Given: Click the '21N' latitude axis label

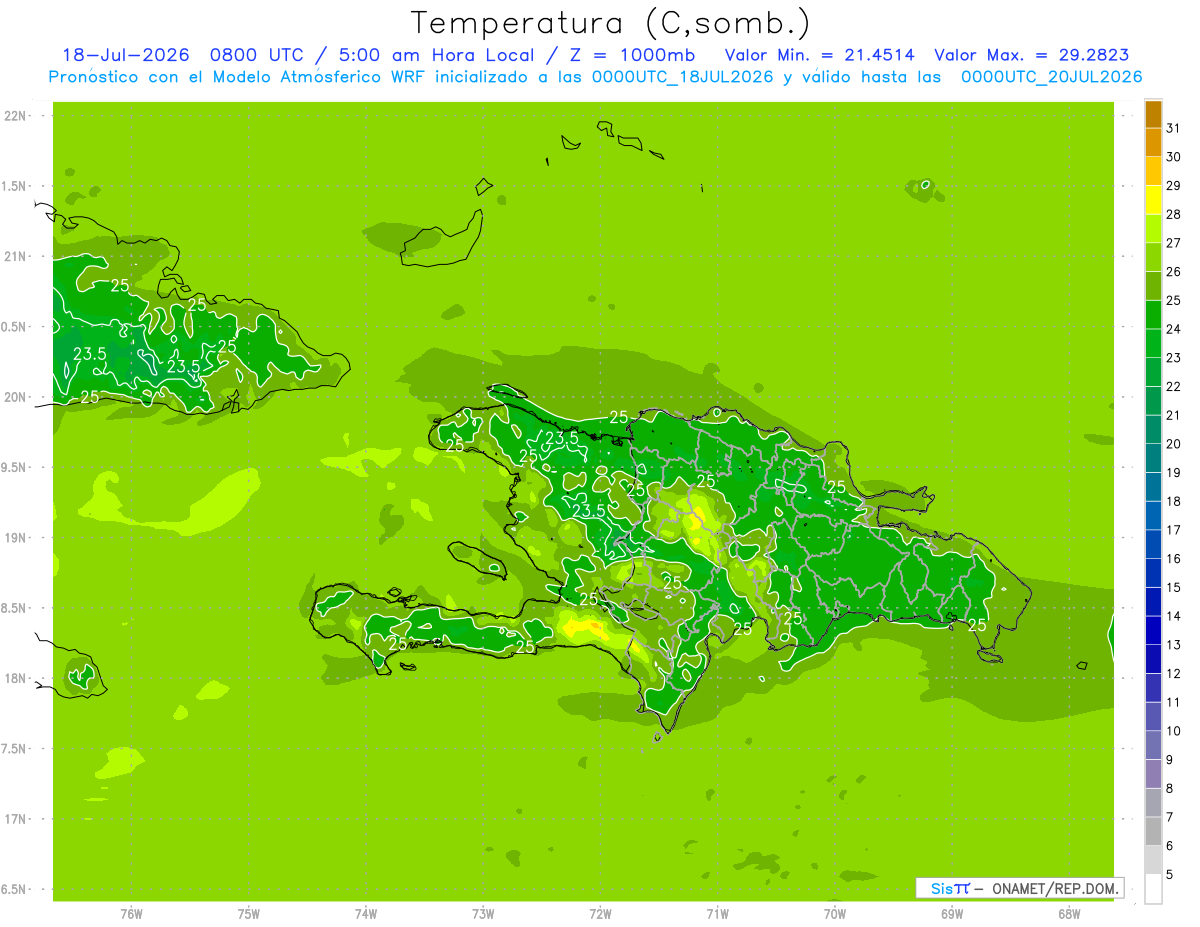Looking at the screenshot, I should pyautogui.click(x=15, y=256).
